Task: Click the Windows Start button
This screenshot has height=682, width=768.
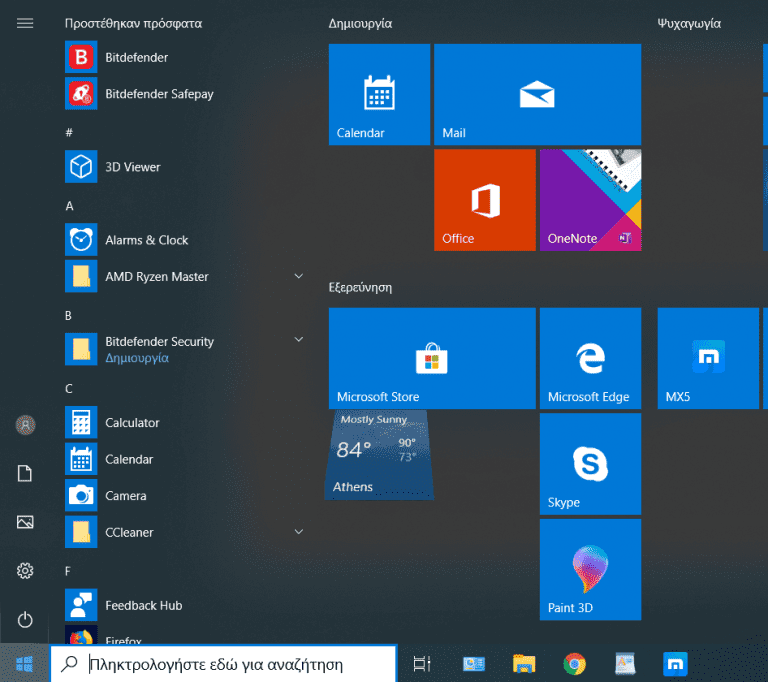Action: 24,664
